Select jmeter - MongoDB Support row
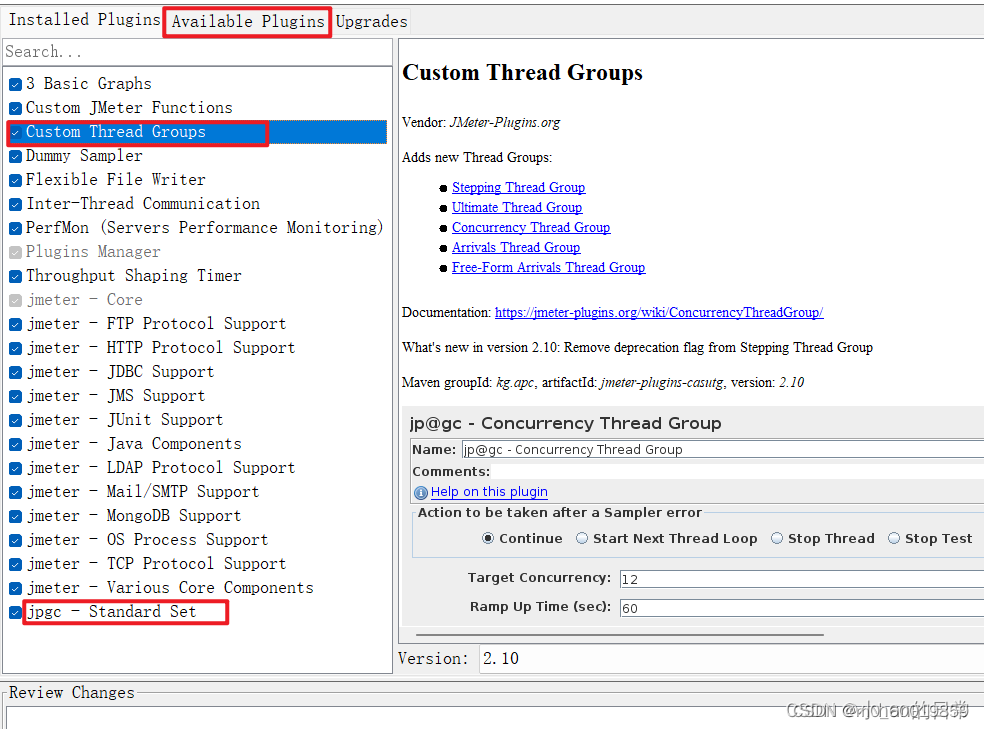The image size is (984, 729). 197,516
